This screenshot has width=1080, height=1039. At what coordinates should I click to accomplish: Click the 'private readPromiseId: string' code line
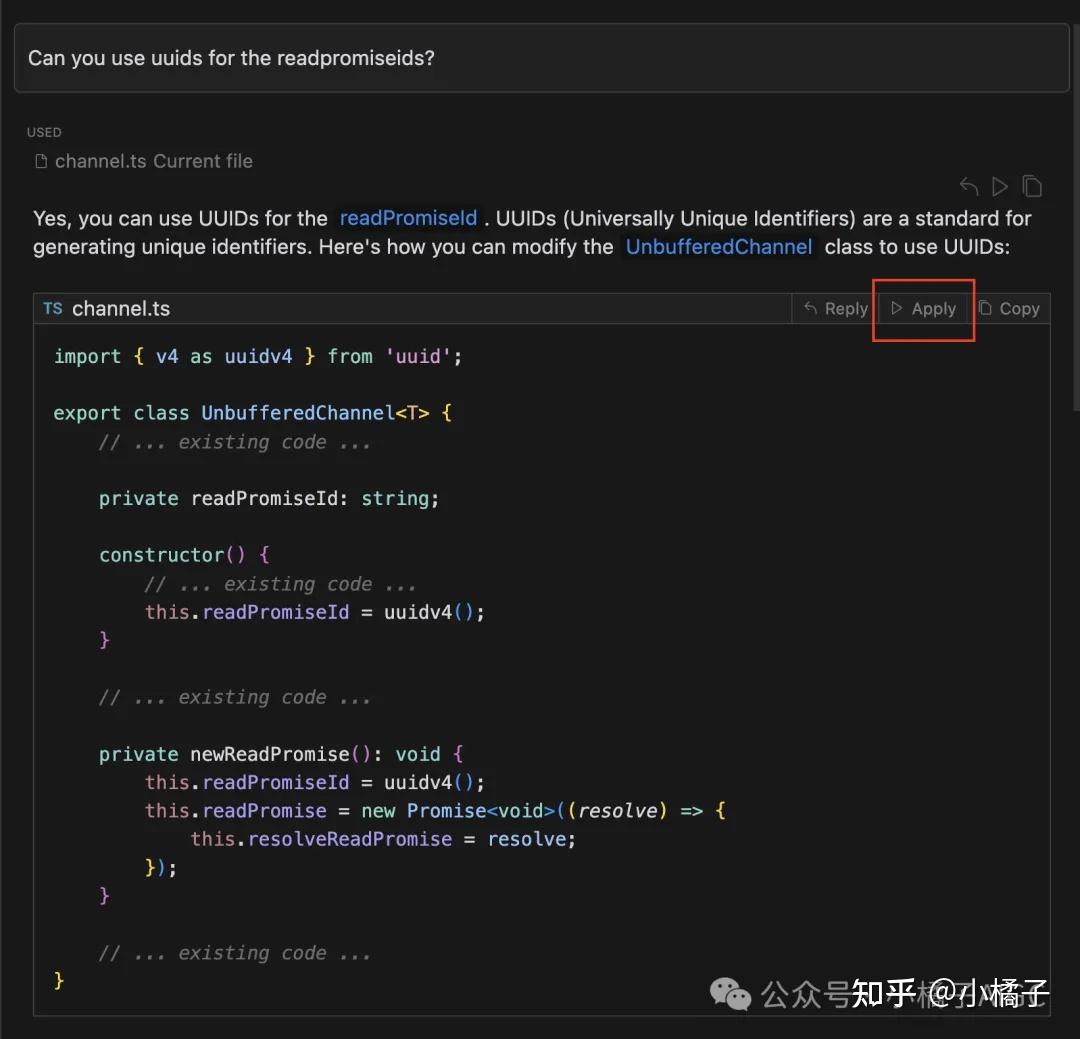click(x=268, y=498)
